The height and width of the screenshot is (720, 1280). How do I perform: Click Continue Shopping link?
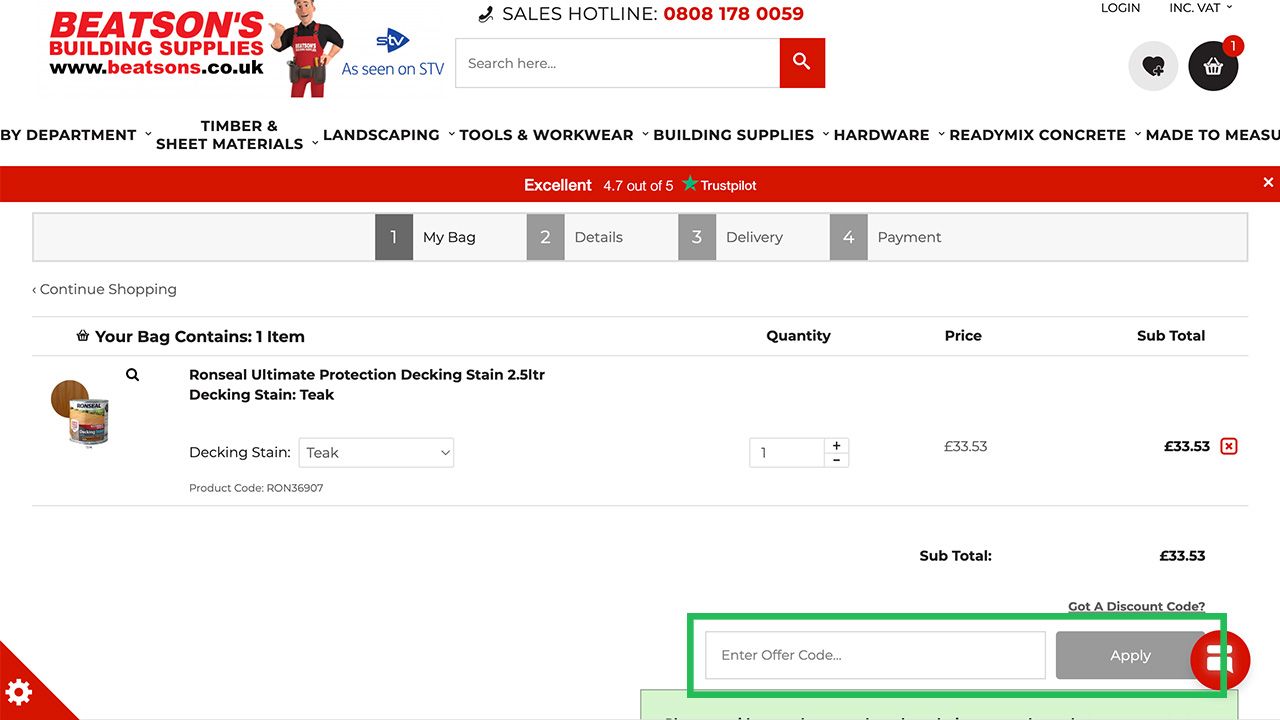click(104, 289)
